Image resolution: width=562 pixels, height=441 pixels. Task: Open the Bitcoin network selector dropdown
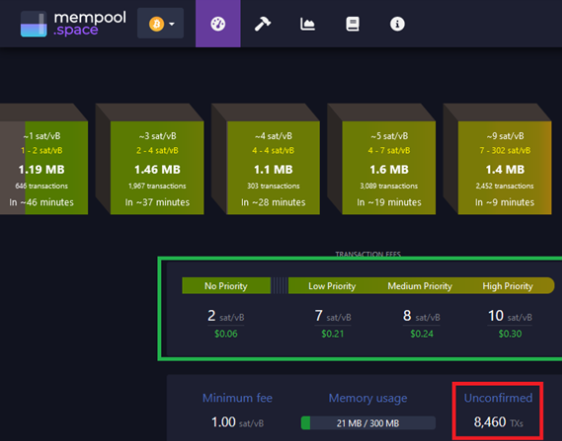pos(161,24)
